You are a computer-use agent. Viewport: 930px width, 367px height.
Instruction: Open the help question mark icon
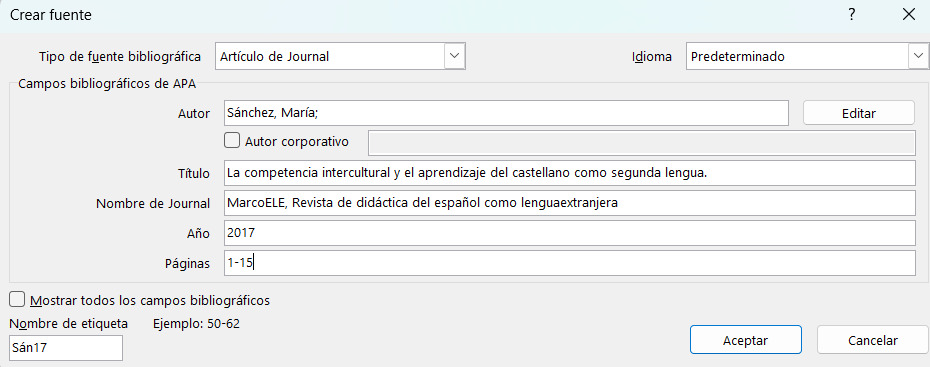[x=852, y=15]
